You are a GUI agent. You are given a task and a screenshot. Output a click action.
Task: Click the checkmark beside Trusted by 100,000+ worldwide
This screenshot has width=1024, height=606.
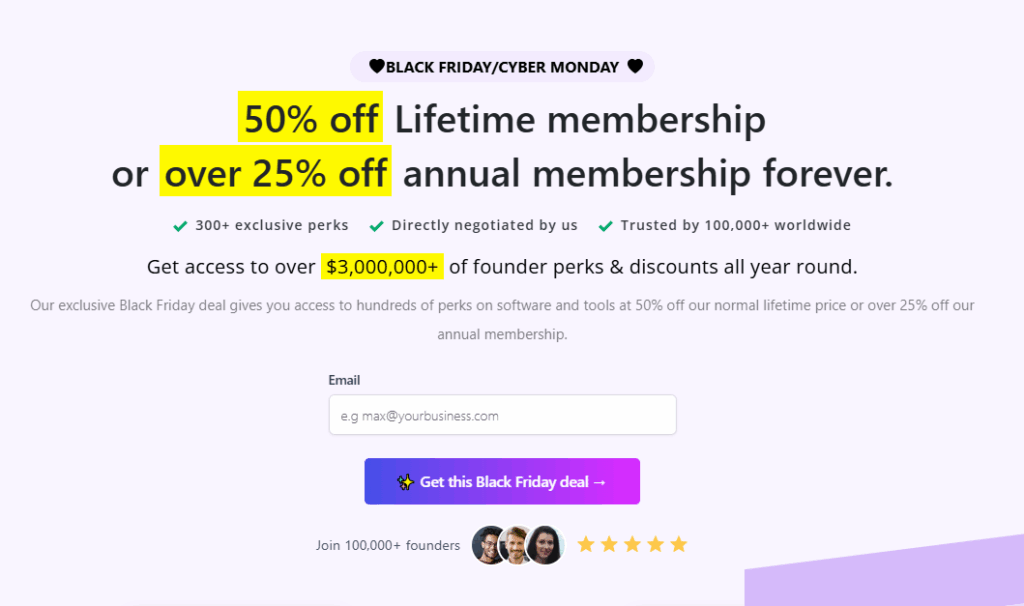coord(605,226)
